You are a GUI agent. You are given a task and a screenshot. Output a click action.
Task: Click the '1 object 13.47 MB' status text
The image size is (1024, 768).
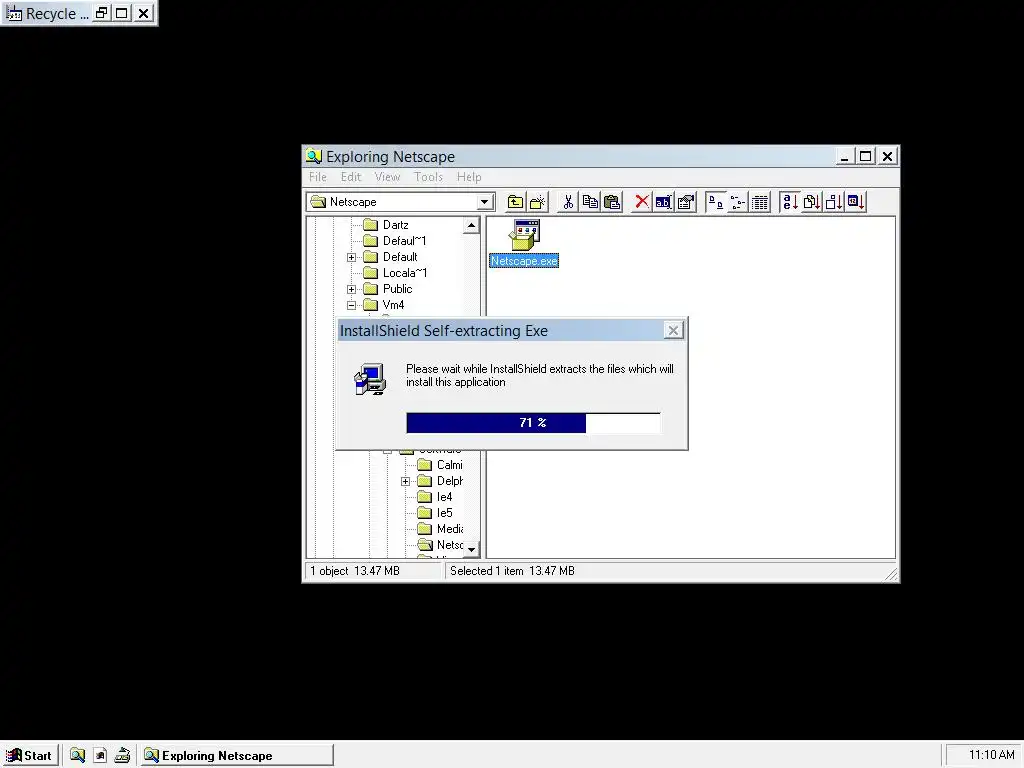(355, 571)
